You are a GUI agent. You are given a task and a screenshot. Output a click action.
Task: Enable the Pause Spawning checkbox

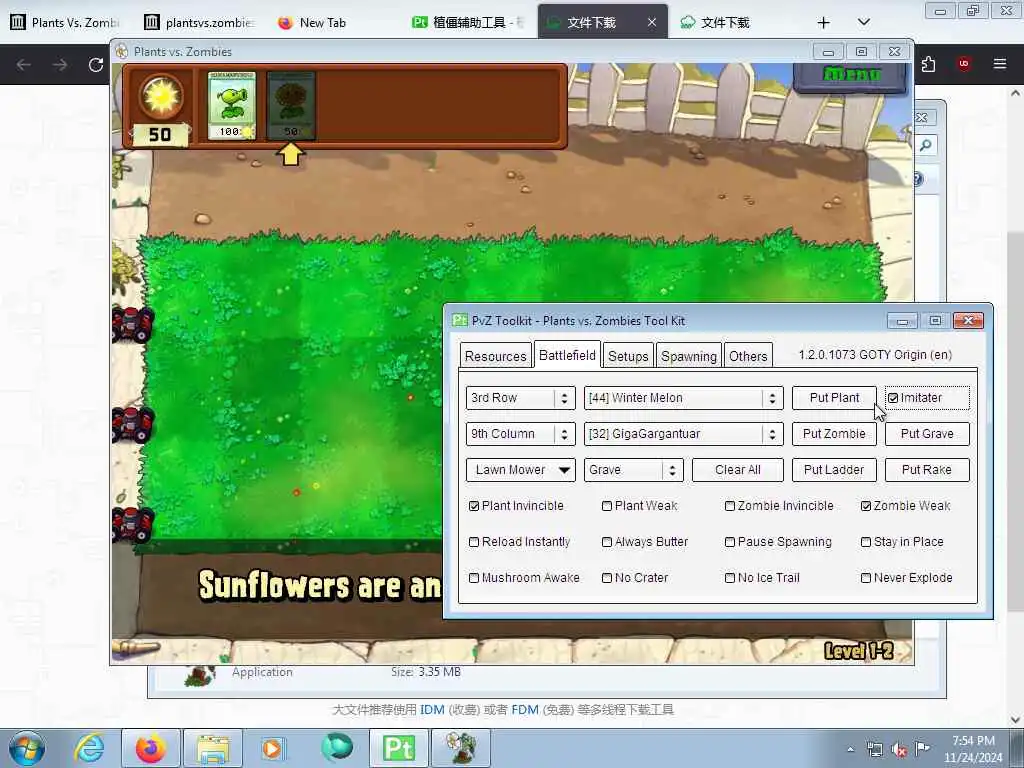[730, 542]
